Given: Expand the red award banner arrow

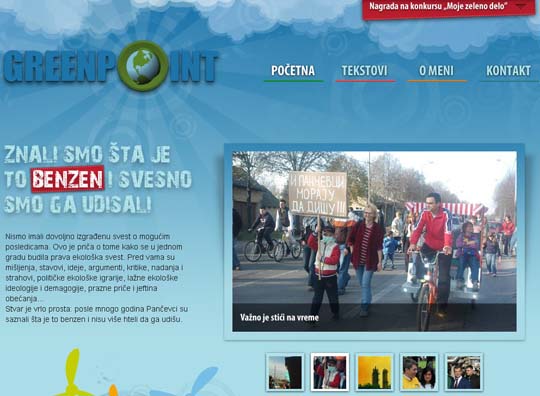Looking at the screenshot, I should point(521,6).
